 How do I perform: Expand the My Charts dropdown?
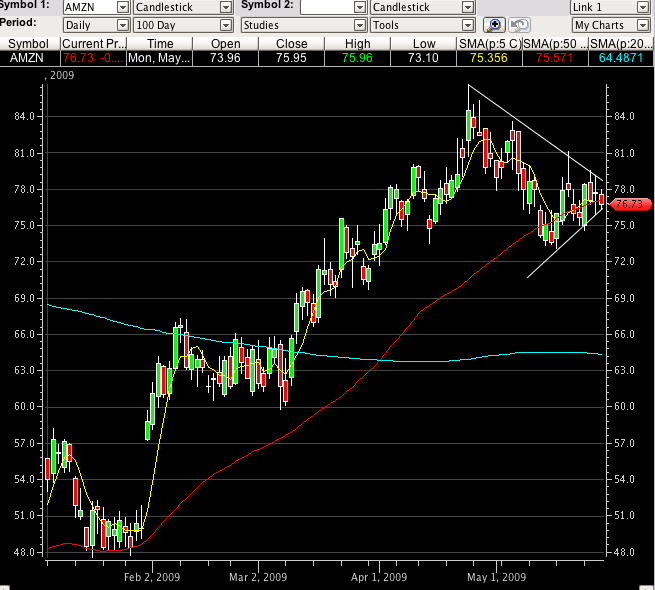click(609, 24)
